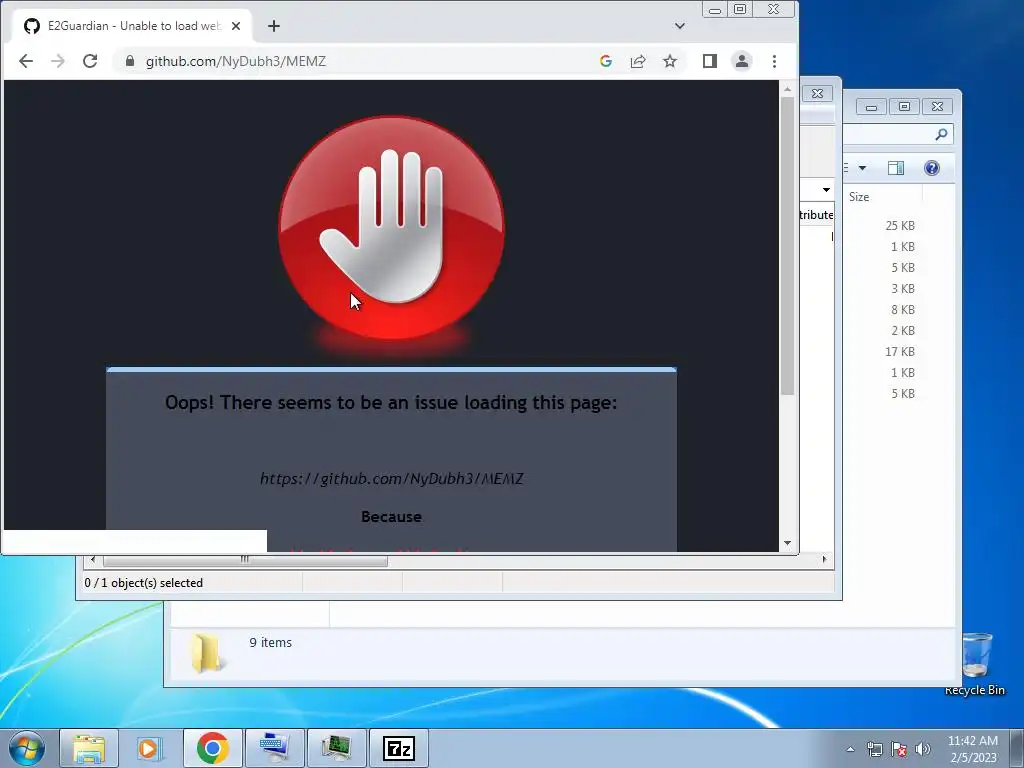Launch Windows Media Player from taskbar
The height and width of the screenshot is (768, 1024).
click(150, 748)
